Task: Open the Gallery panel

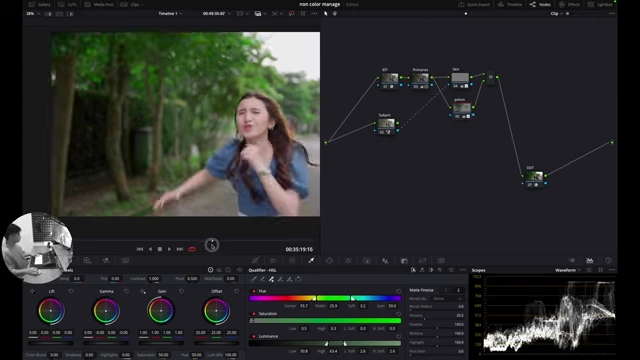Action: (x=40, y=4)
